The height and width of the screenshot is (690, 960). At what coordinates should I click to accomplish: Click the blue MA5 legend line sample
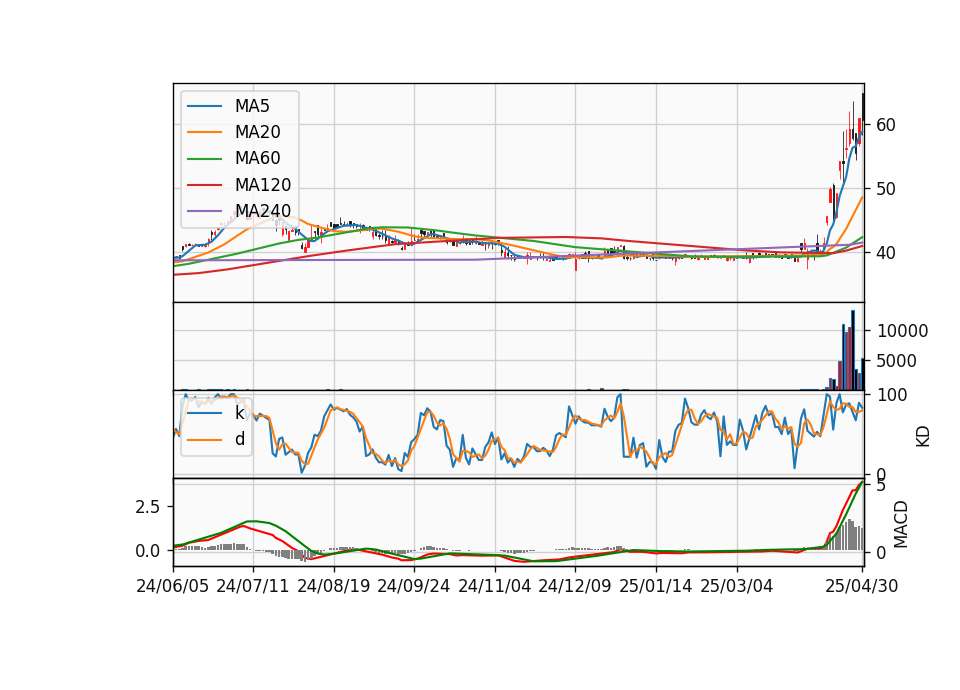pos(204,106)
